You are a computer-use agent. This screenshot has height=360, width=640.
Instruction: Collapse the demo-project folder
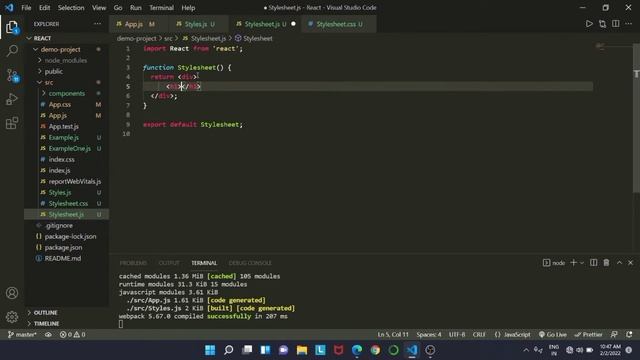pos(67,49)
